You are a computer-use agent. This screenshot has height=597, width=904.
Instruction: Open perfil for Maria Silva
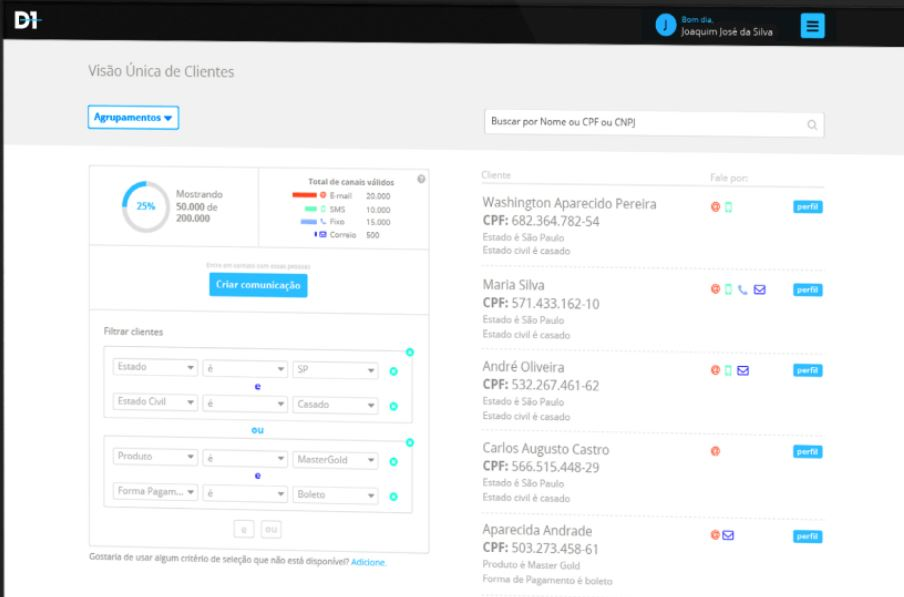808,290
